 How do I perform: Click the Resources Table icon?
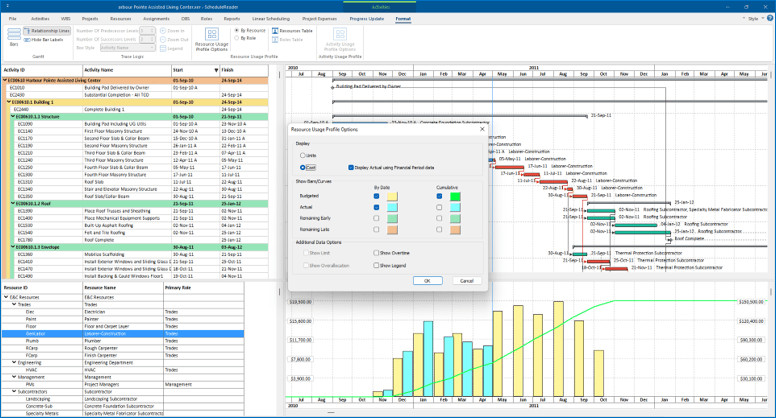coord(275,31)
